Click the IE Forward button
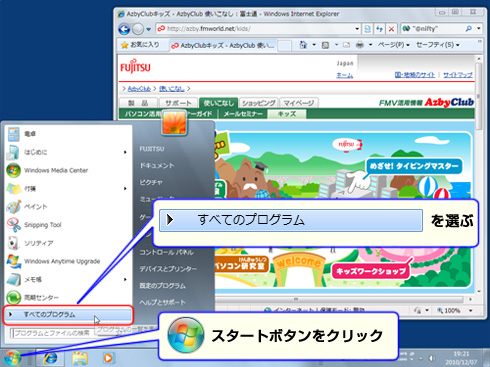The width and height of the screenshot is (490, 367). 138,29
